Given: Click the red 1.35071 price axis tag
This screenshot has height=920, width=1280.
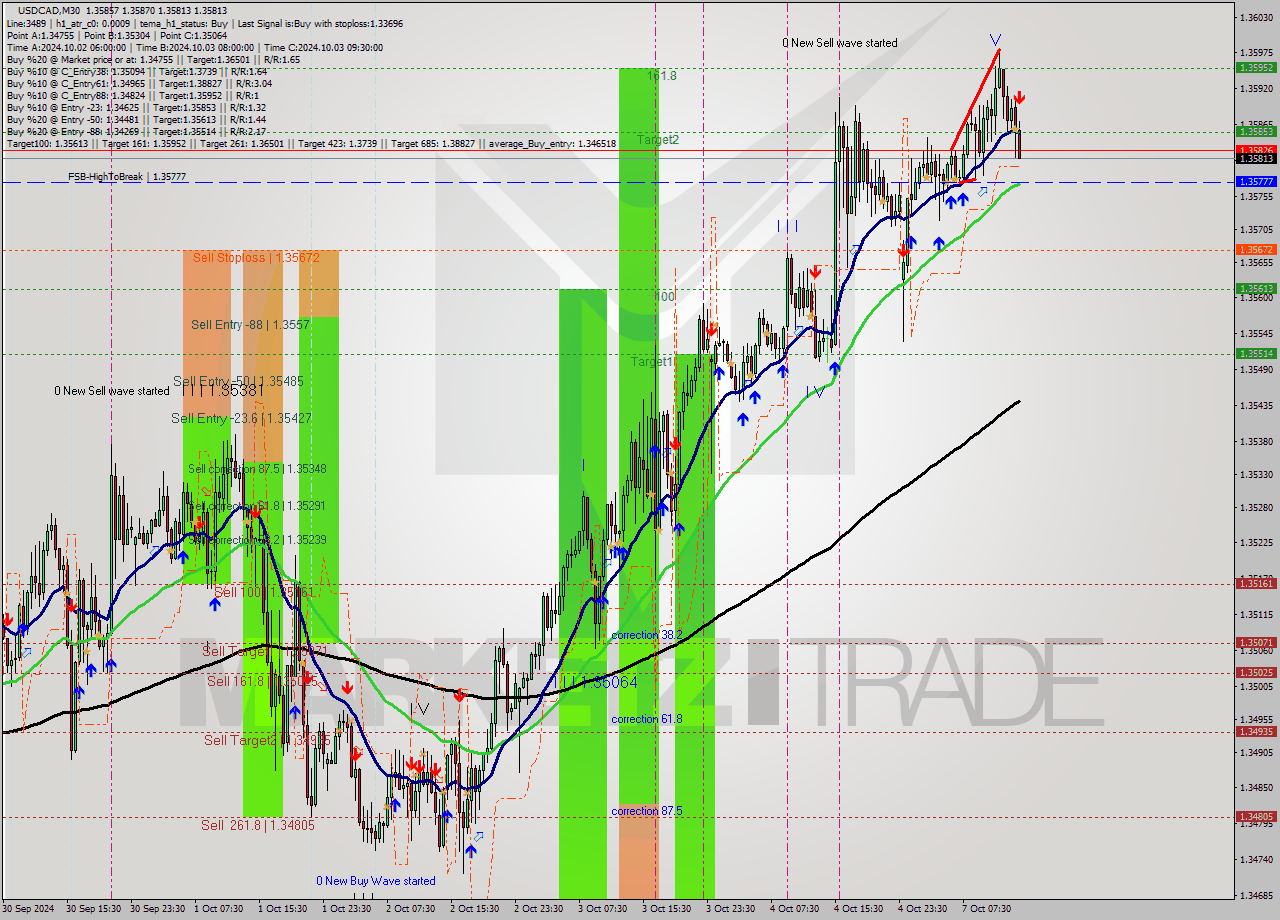Looking at the screenshot, I should 1256,643.
